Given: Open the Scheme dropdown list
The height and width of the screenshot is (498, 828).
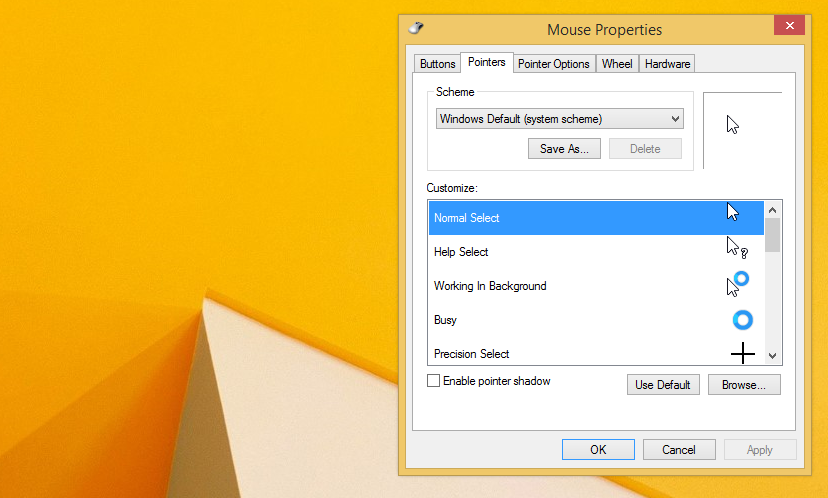Looking at the screenshot, I should tap(560, 119).
